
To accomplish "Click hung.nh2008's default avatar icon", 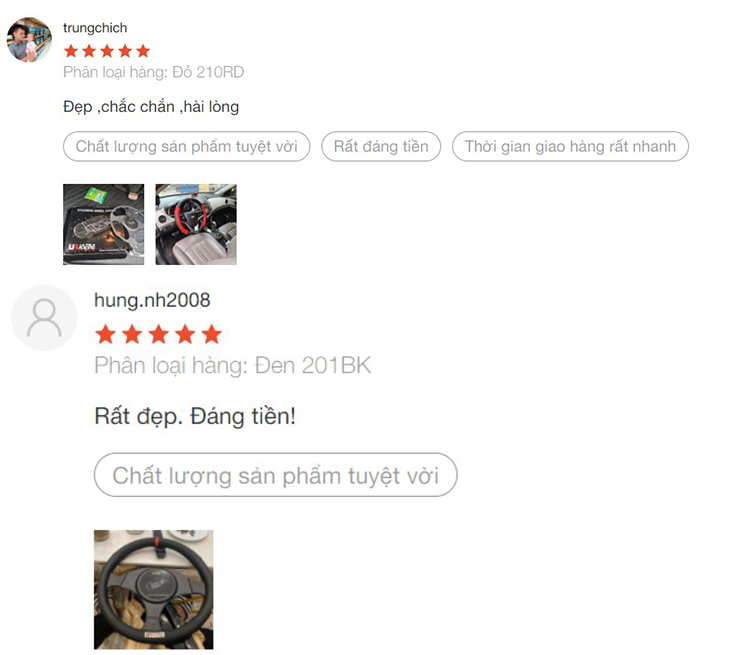I will pos(44,318).
